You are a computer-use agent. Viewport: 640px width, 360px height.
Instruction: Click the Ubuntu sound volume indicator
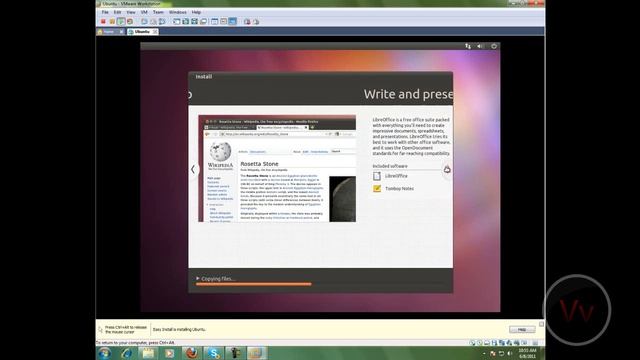[x=480, y=46]
